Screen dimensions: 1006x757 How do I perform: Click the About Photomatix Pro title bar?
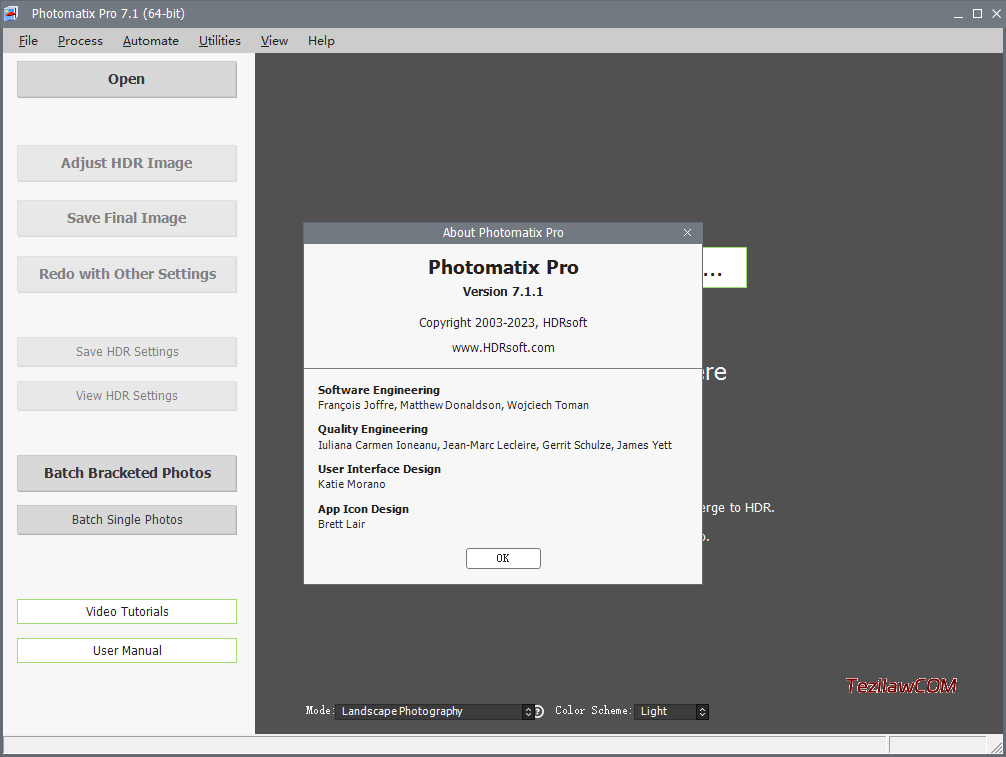pyautogui.click(x=503, y=232)
